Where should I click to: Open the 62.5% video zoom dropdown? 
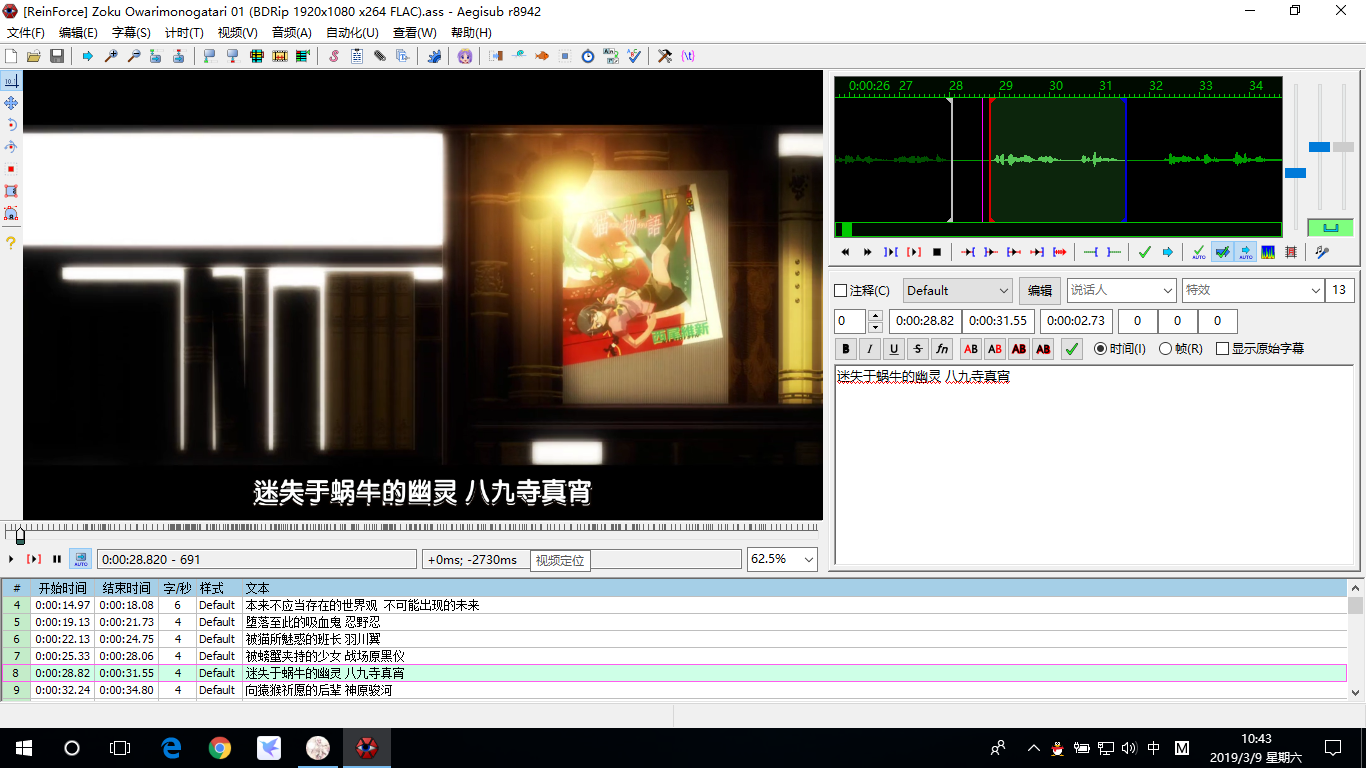(x=782, y=559)
